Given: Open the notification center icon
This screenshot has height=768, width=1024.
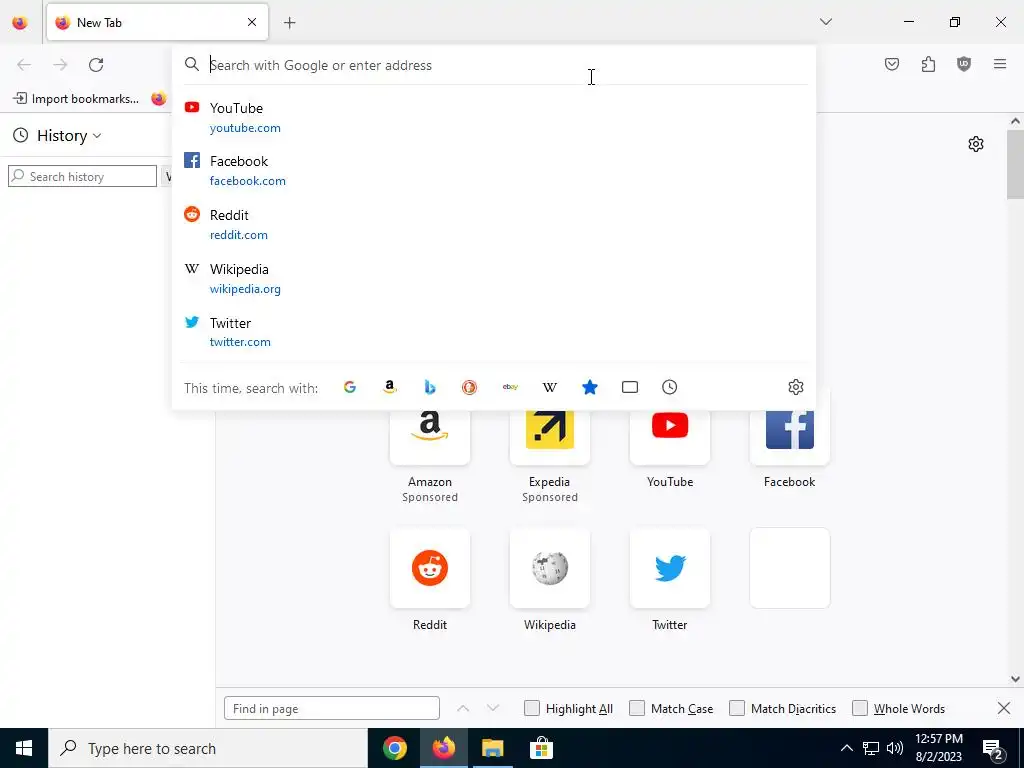Looking at the screenshot, I should (x=993, y=748).
